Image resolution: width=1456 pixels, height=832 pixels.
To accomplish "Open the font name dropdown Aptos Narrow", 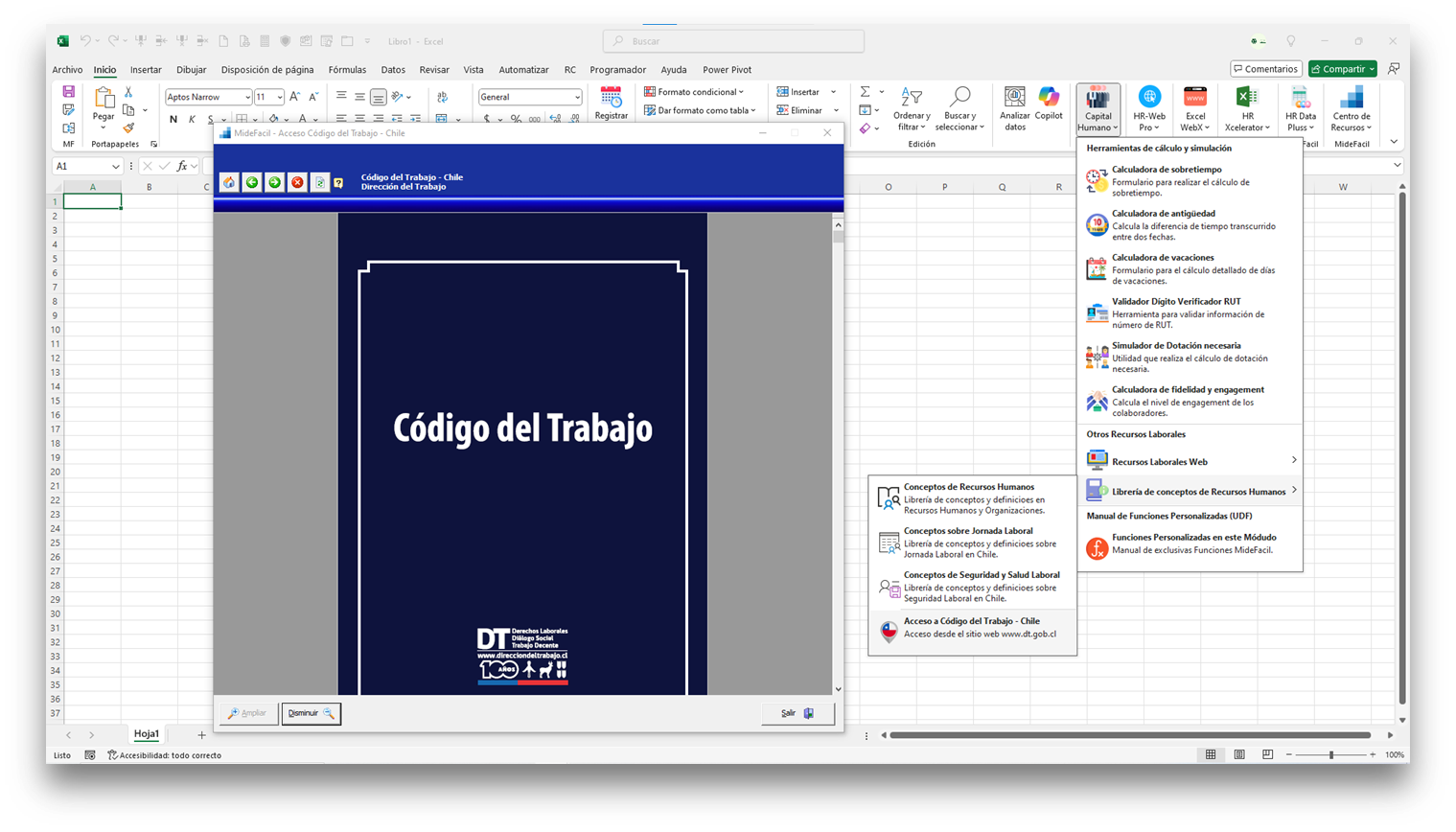I will 247,97.
